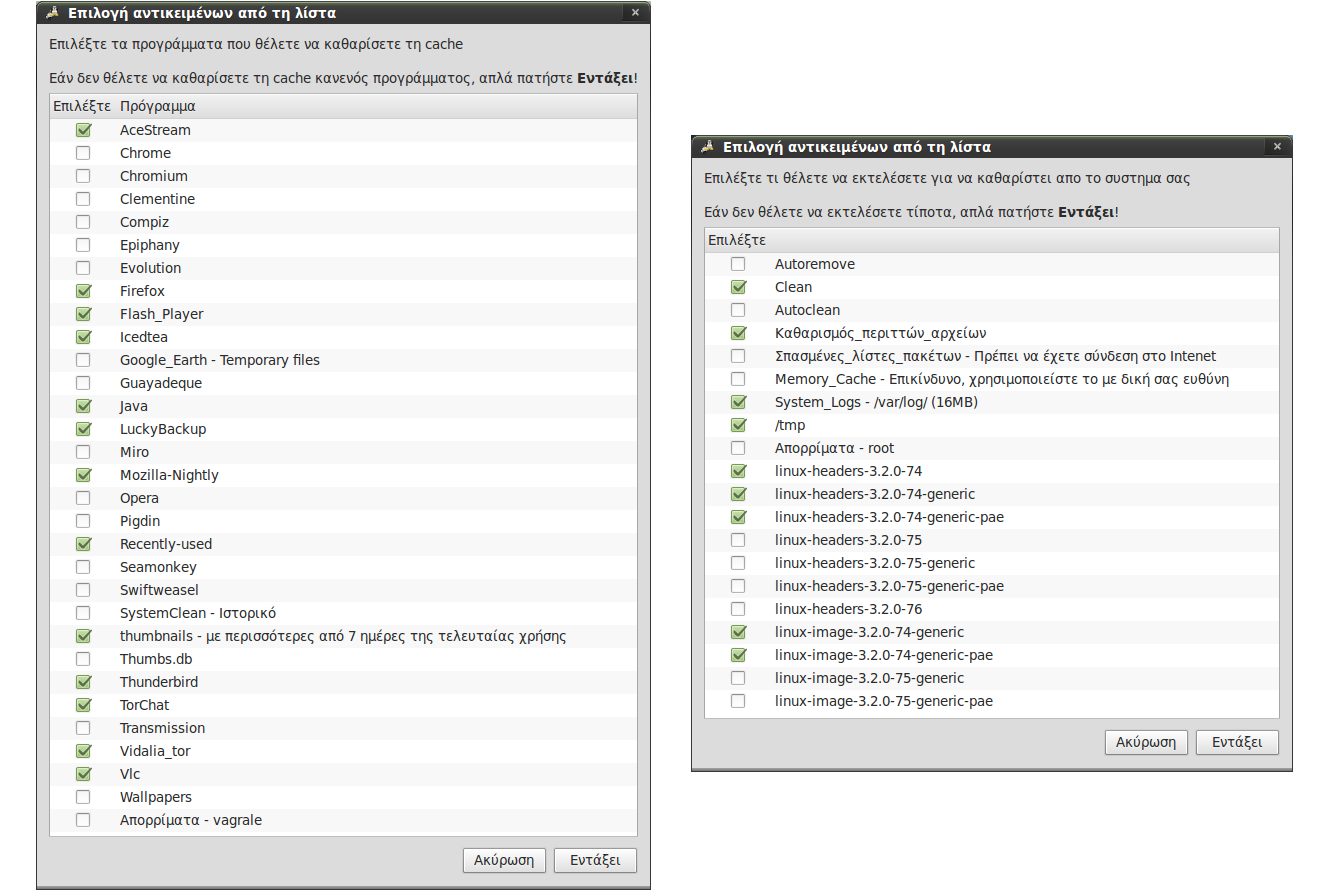Click Ακύρωση in the system cleanup window
The width and height of the screenshot is (1320, 890).
tap(1147, 742)
